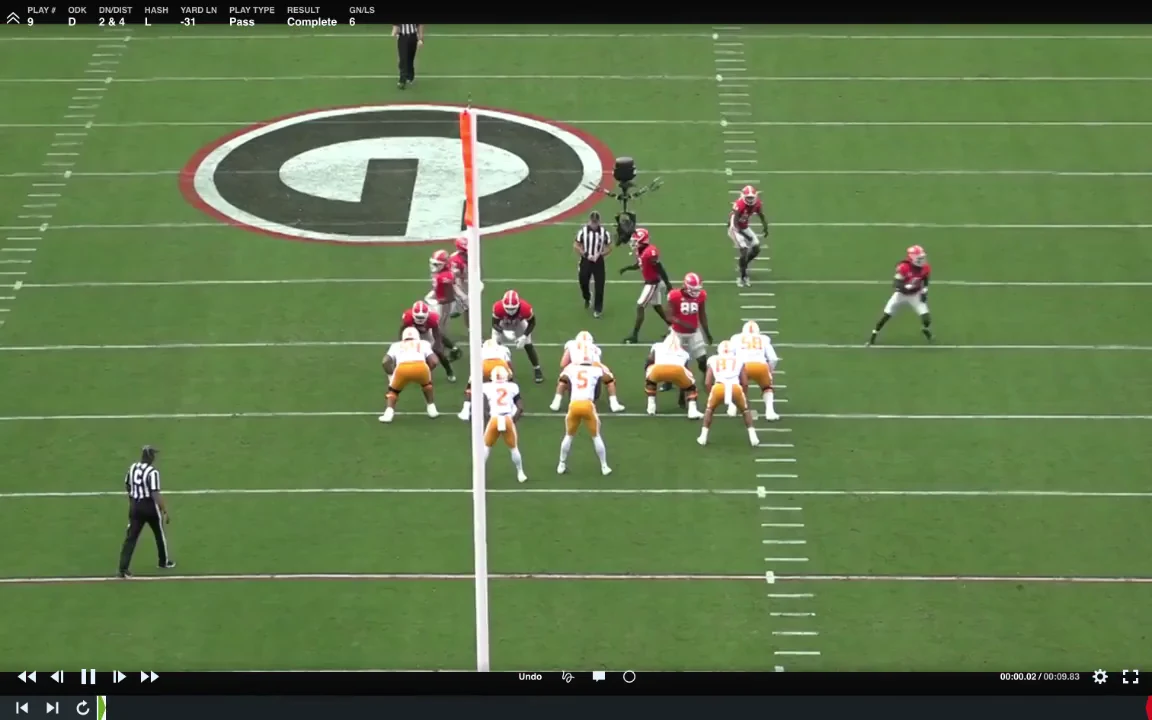
Task: Click the Undo button
Action: click(x=530, y=677)
